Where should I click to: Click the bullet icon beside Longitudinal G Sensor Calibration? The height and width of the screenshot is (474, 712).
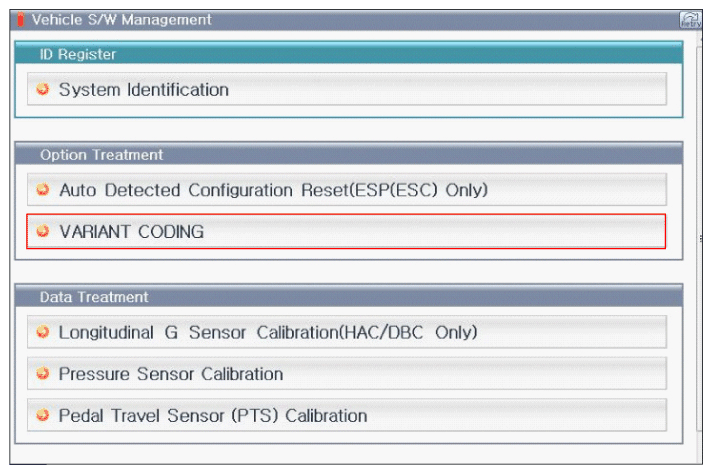pyautogui.click(x=43, y=332)
